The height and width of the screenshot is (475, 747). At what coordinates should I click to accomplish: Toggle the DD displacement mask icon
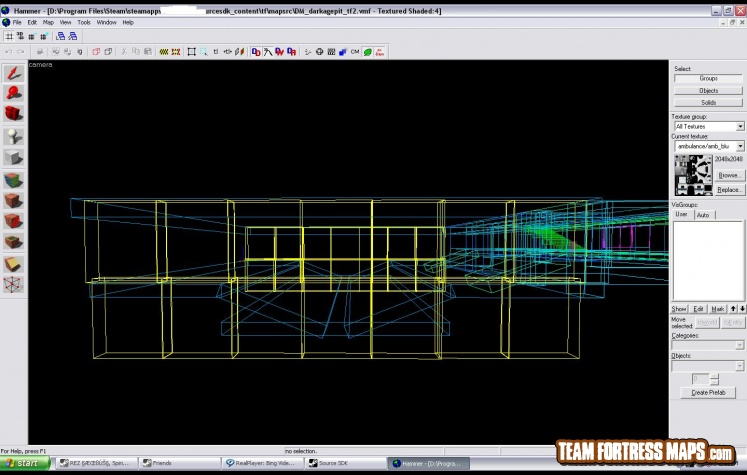tap(256, 52)
